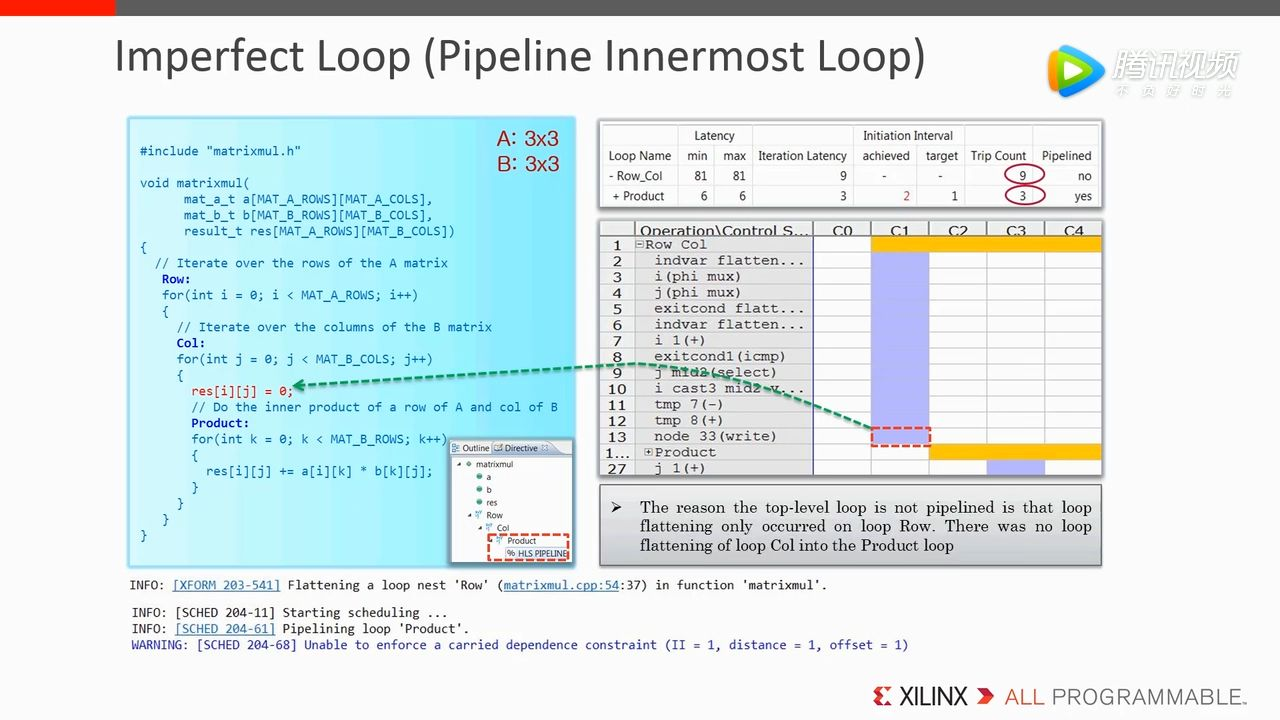Switch to the Outline tab
Image resolution: width=1280 pixels, height=720 pixels.
(x=471, y=448)
